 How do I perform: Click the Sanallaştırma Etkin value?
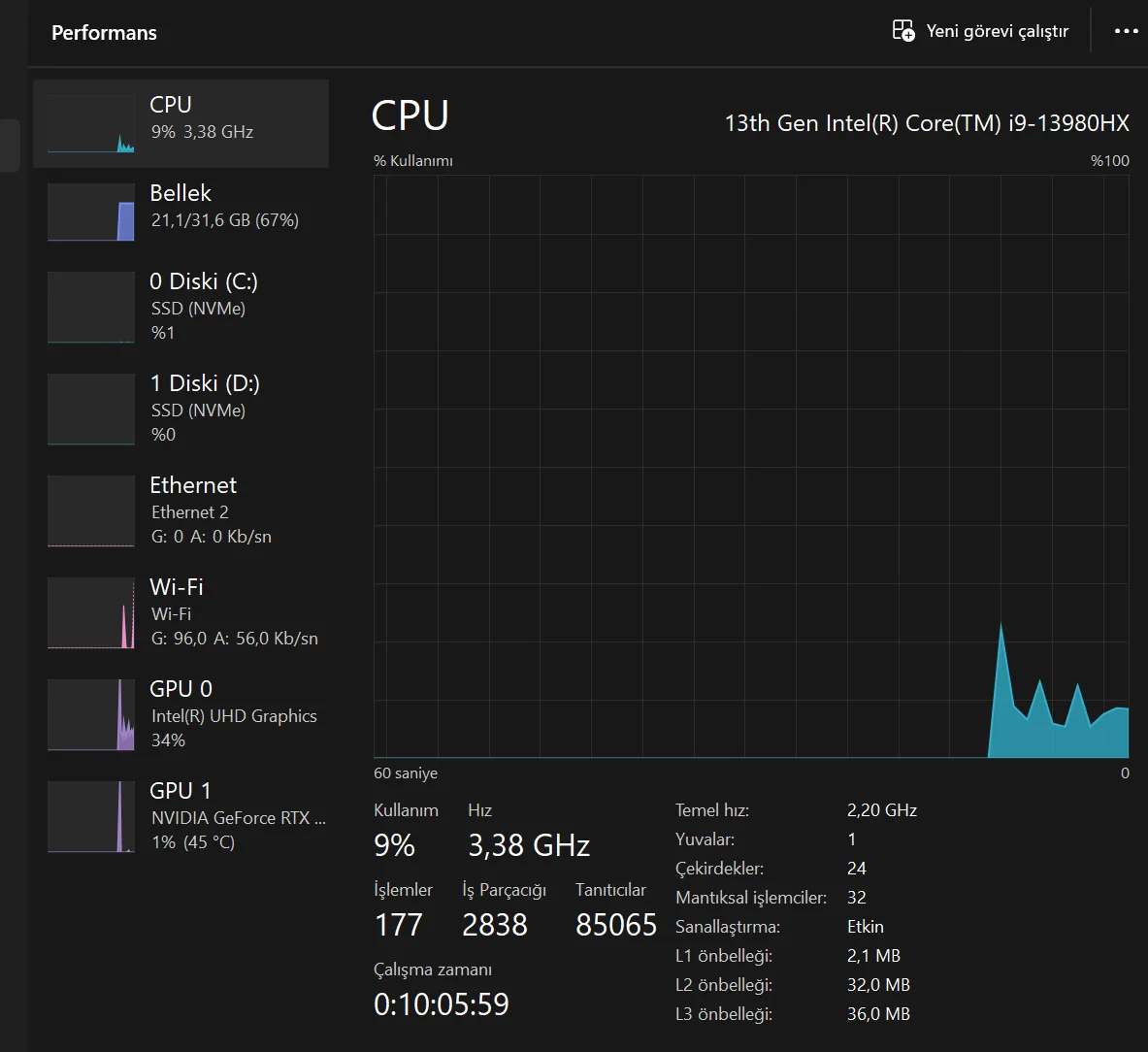[866, 927]
